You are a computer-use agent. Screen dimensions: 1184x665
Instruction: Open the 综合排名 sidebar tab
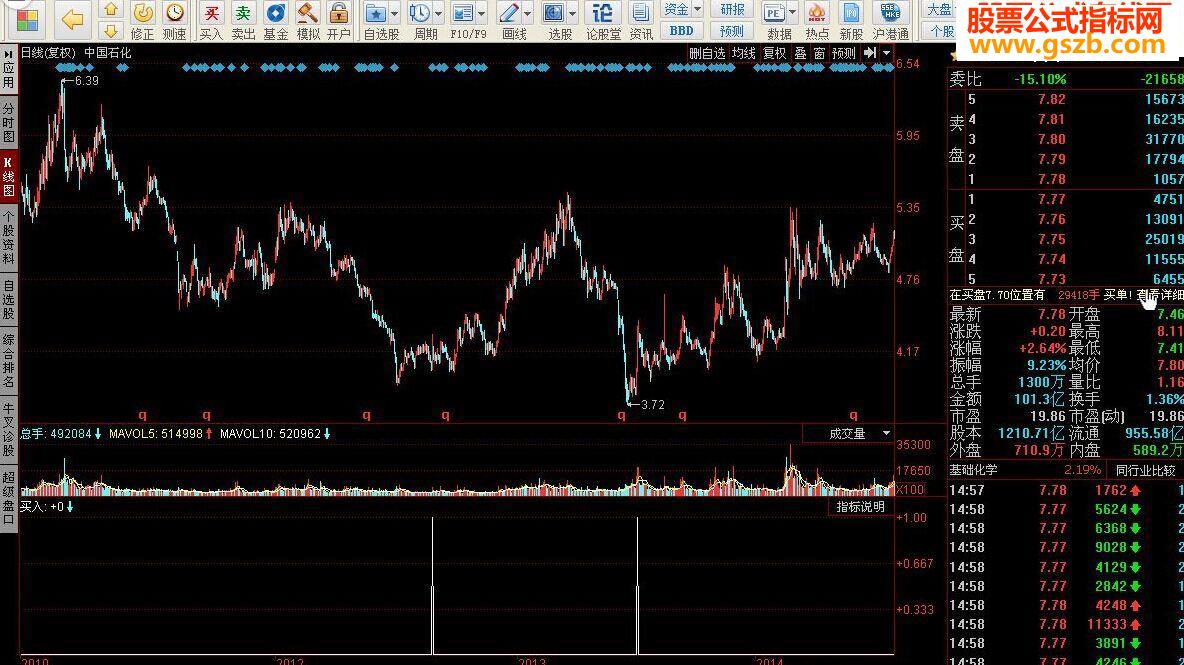(8, 361)
